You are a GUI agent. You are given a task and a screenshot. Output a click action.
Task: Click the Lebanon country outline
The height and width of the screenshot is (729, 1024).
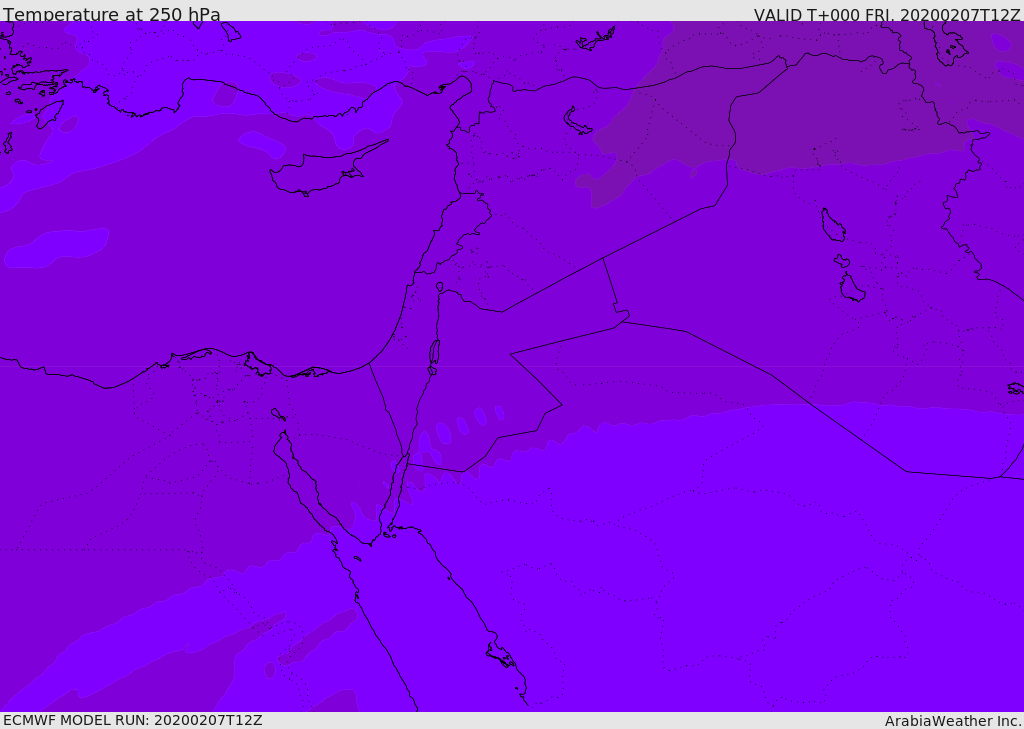[x=456, y=232]
